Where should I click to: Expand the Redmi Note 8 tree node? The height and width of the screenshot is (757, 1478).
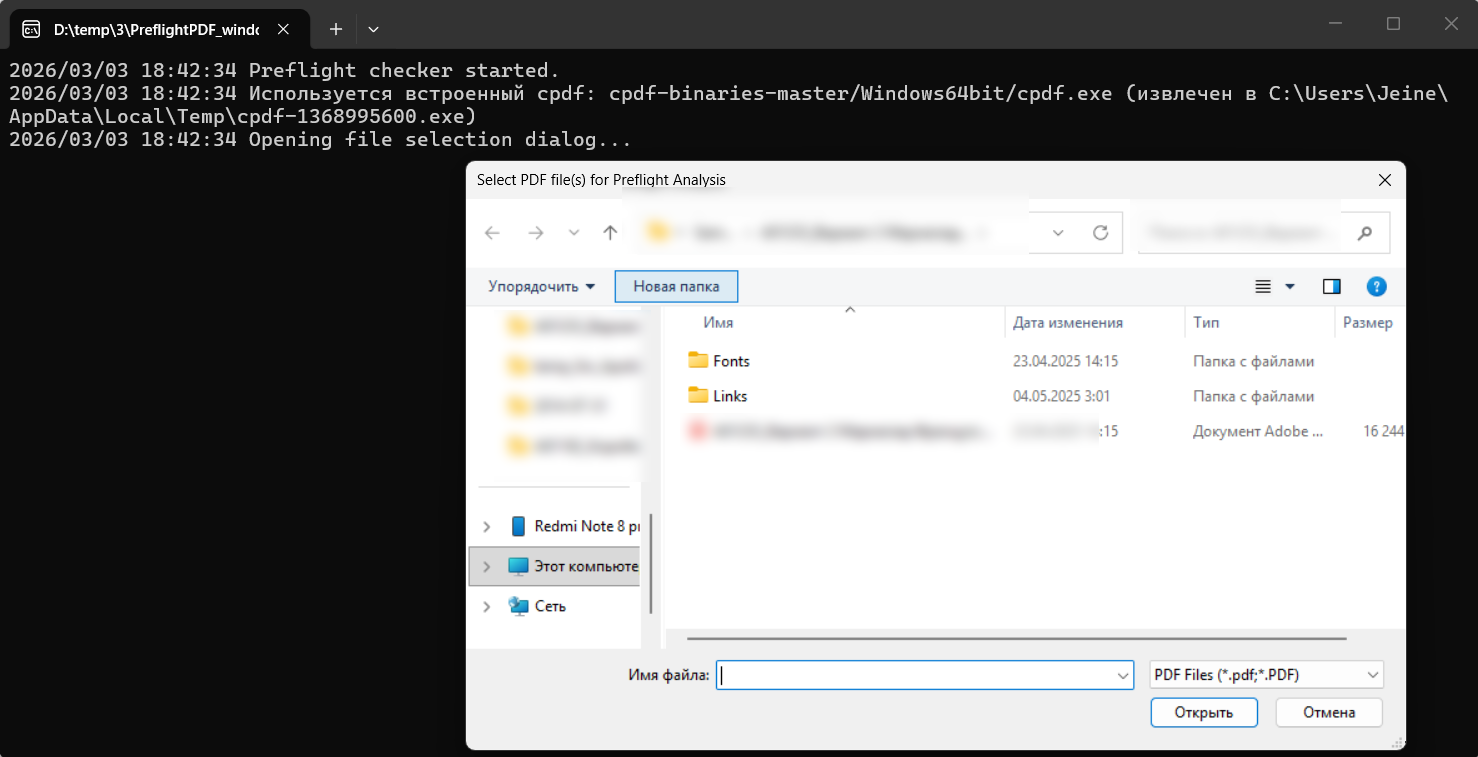tap(487, 526)
